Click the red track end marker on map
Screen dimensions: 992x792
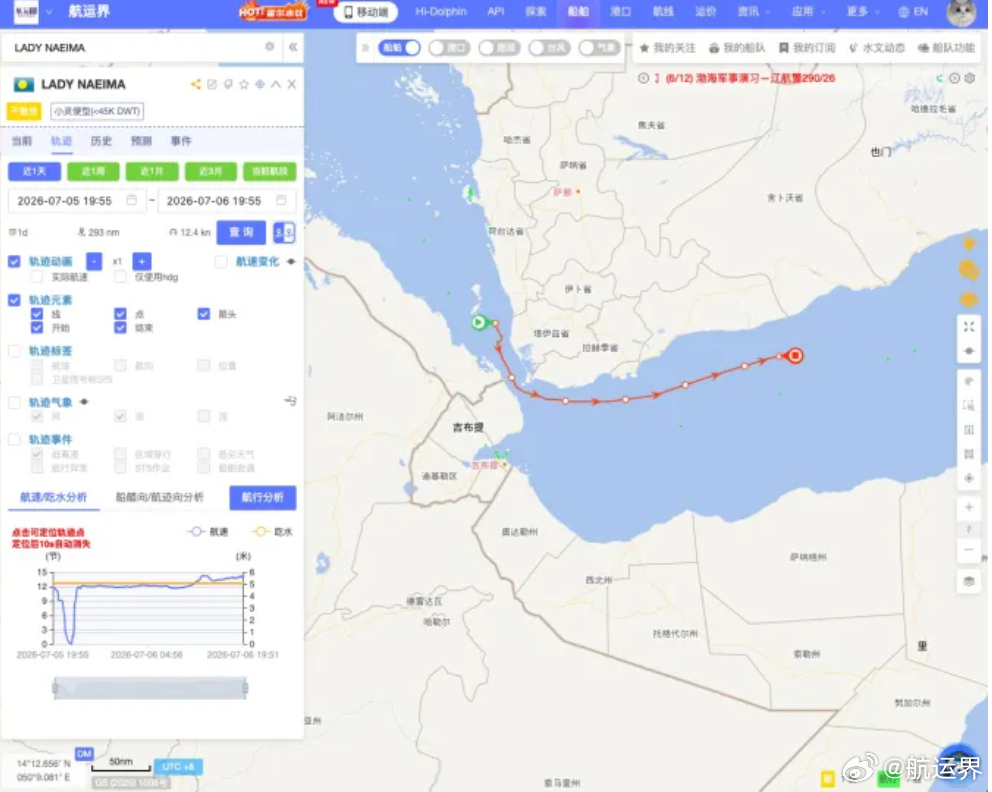[x=795, y=356]
